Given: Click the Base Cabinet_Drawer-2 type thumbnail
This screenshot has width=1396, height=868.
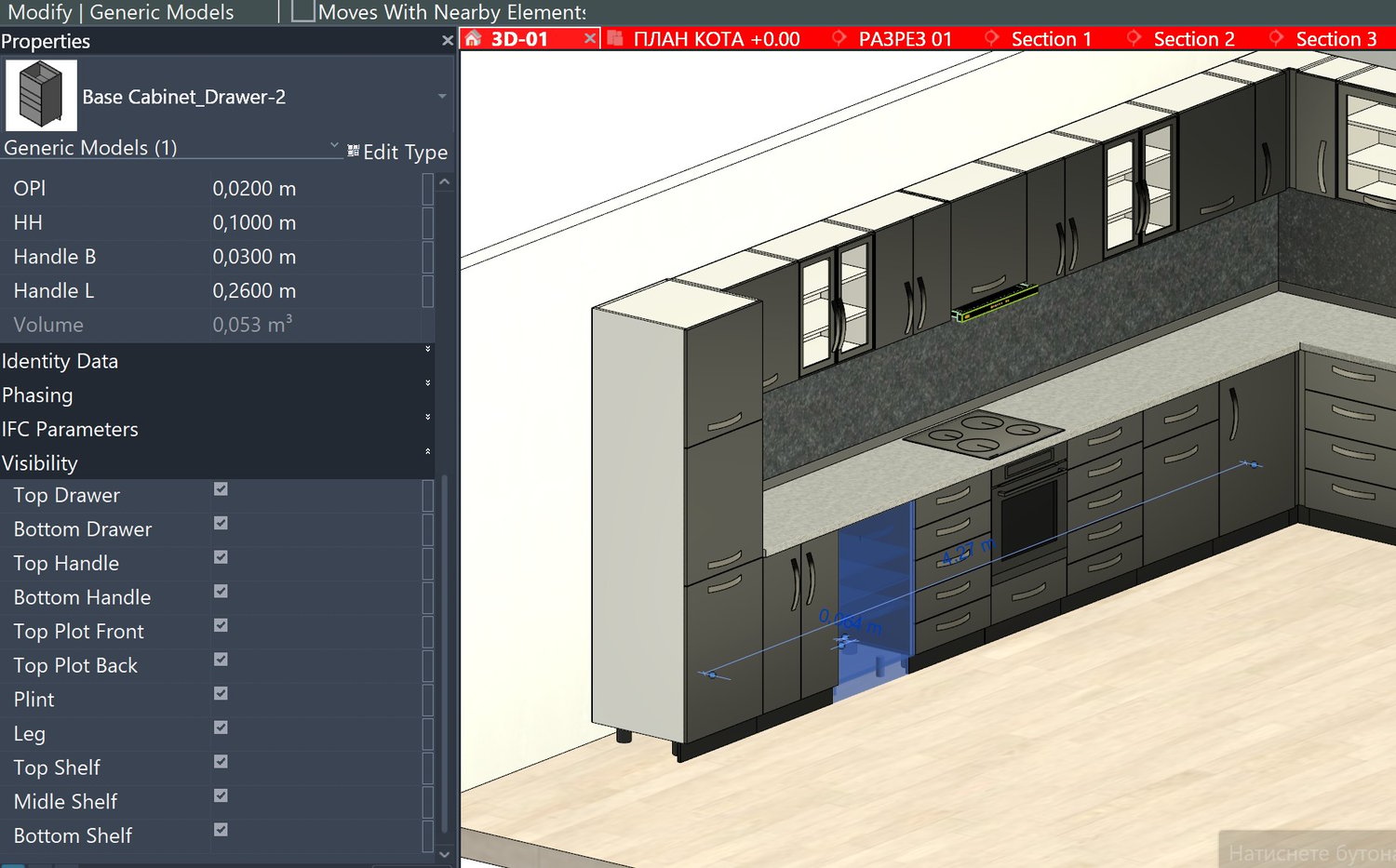Looking at the screenshot, I should click(41, 95).
